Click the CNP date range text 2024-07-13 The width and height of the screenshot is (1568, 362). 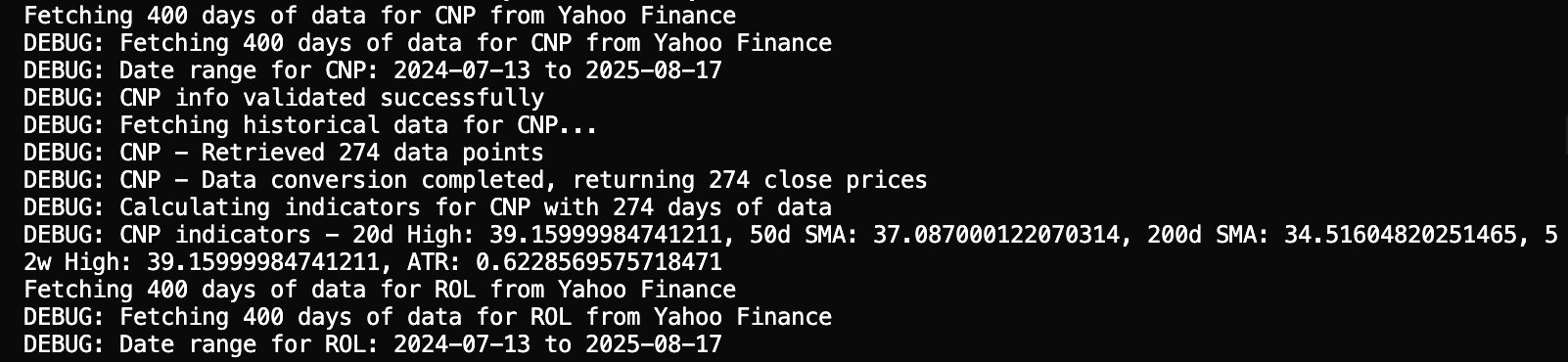[462, 70]
